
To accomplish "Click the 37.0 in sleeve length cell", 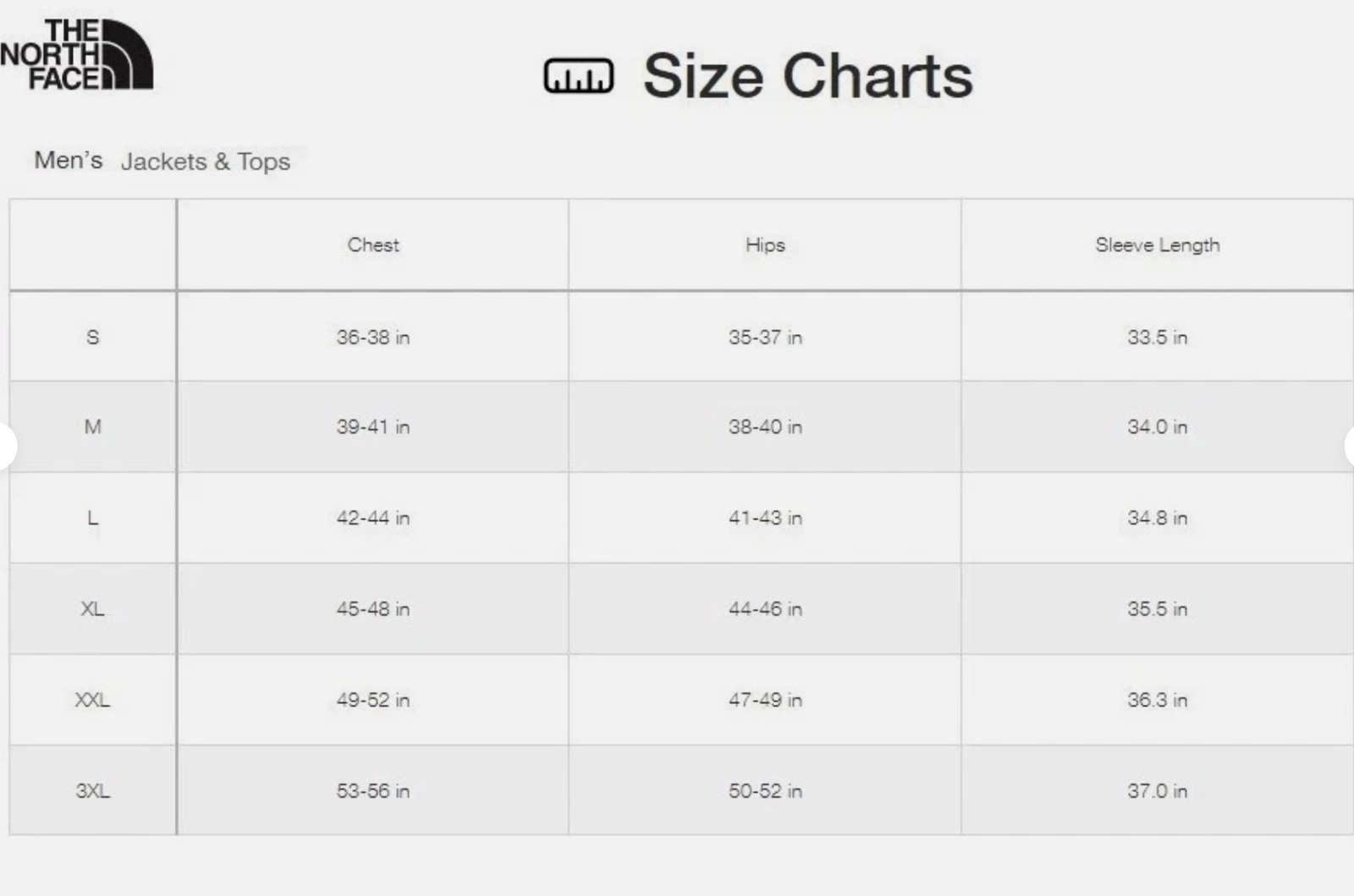I will tap(1157, 791).
